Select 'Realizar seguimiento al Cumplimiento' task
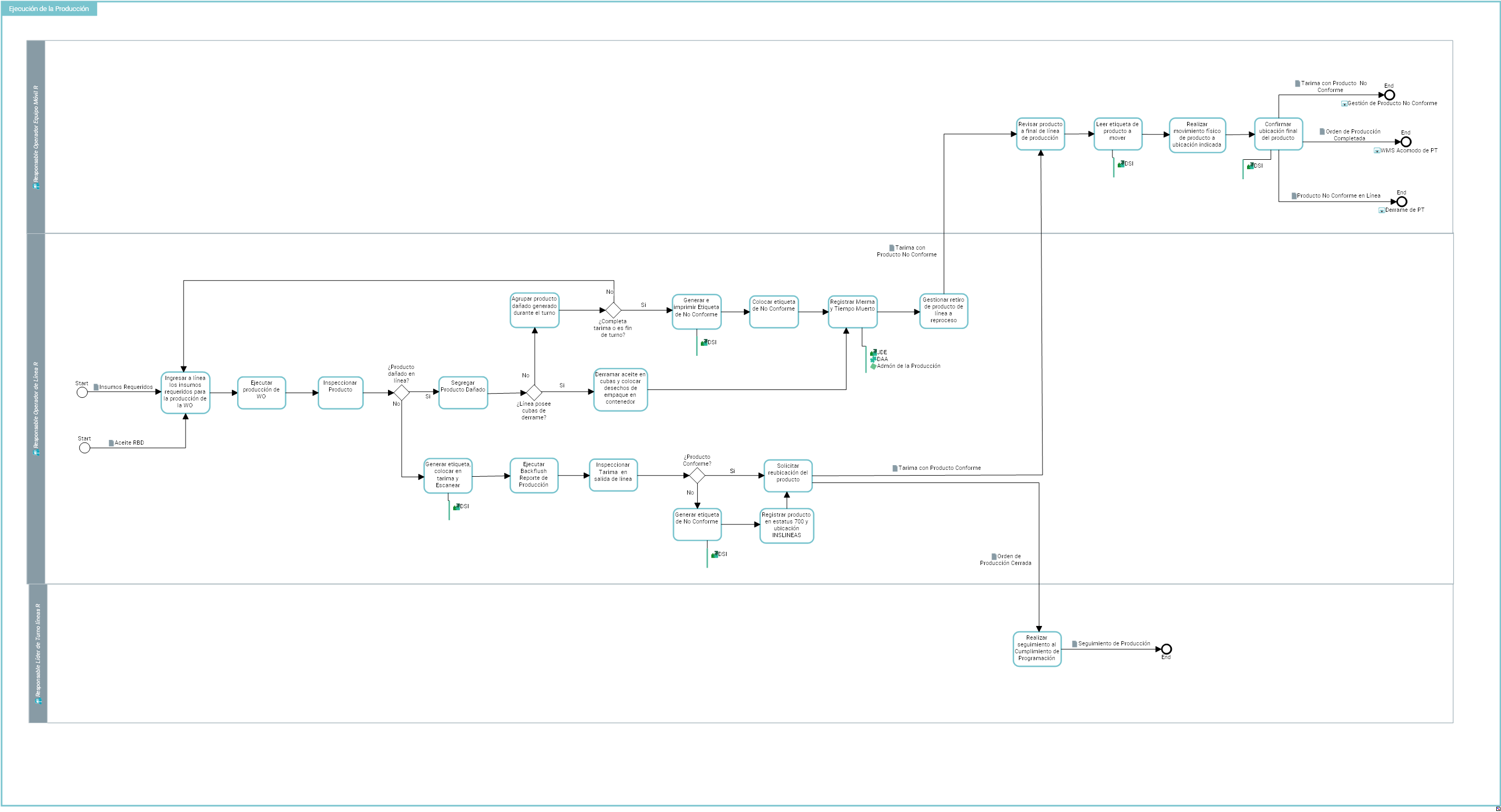The image size is (1501, 812). click(x=1037, y=649)
